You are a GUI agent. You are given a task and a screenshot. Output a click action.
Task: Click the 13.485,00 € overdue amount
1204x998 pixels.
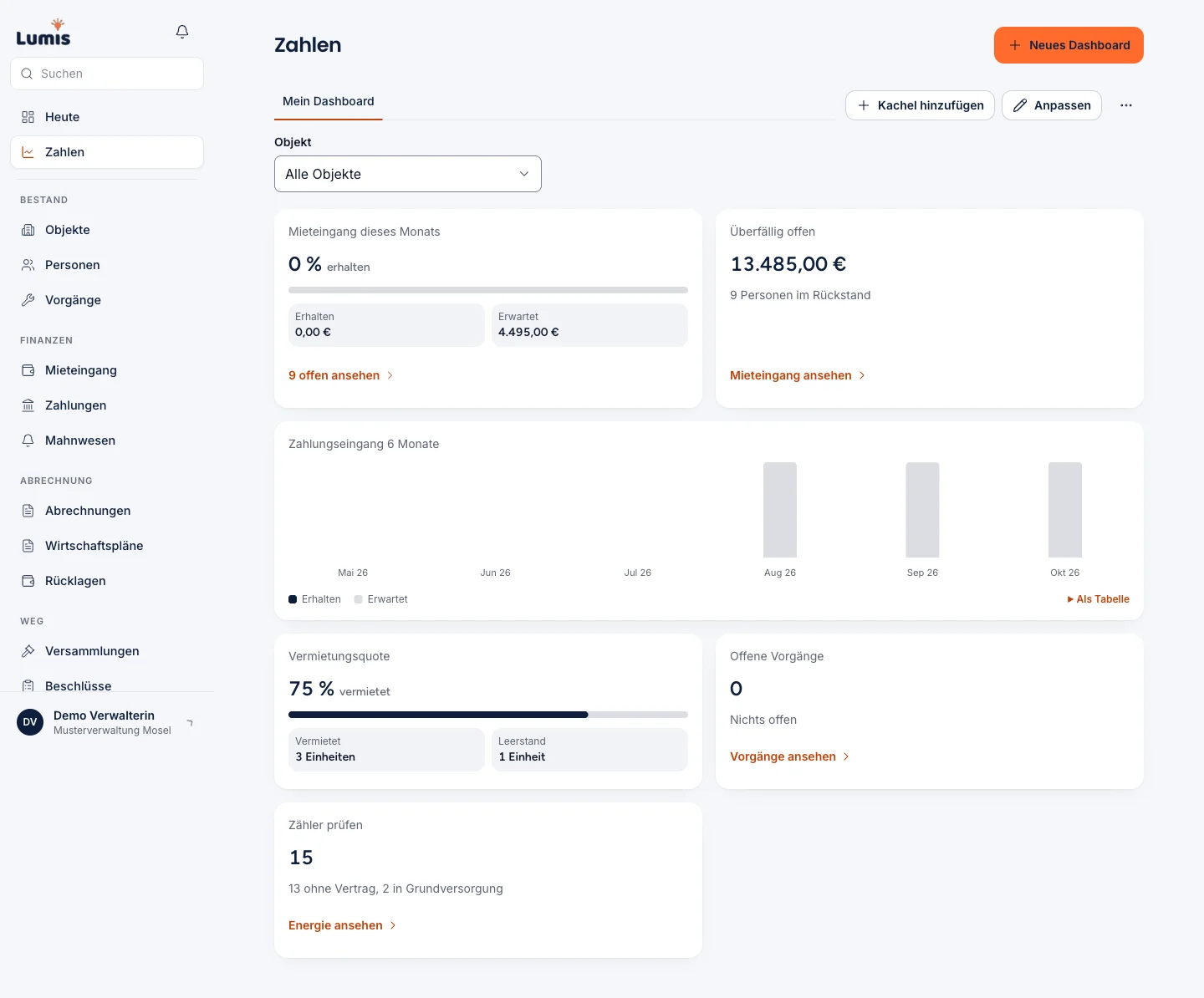click(x=788, y=264)
